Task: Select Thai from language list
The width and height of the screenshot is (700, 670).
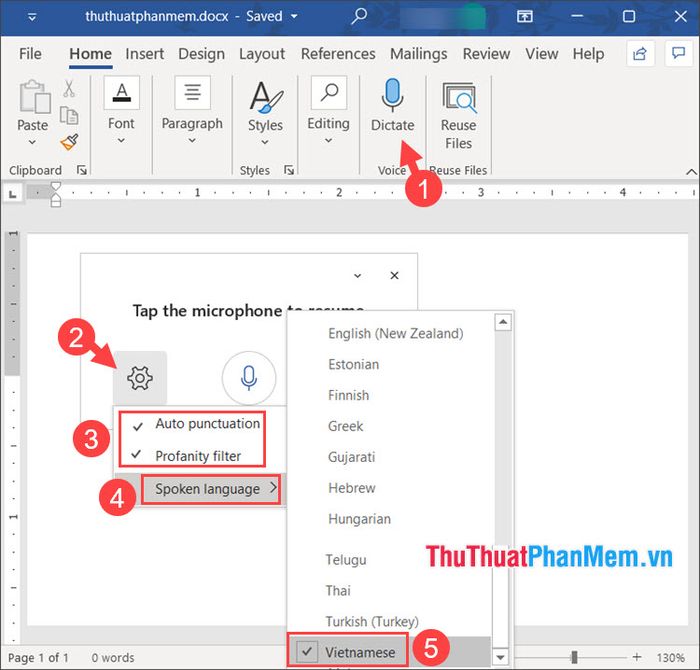Action: (x=338, y=591)
